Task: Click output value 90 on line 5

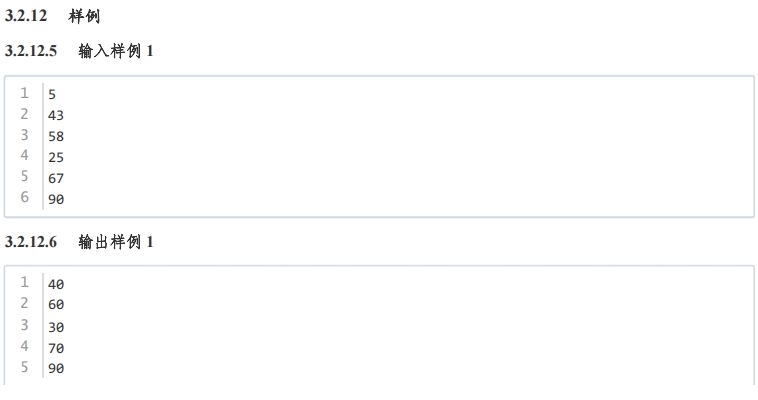Action: (56, 369)
